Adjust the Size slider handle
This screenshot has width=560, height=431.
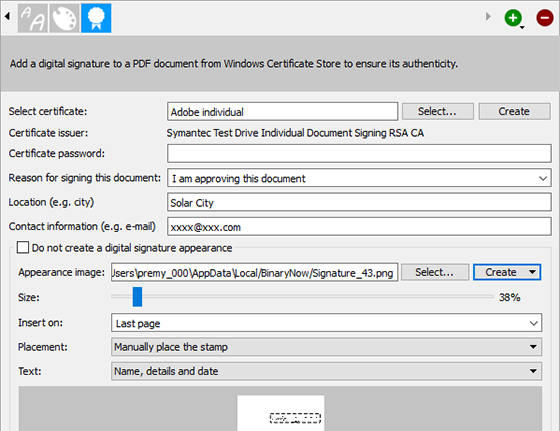click(137, 296)
